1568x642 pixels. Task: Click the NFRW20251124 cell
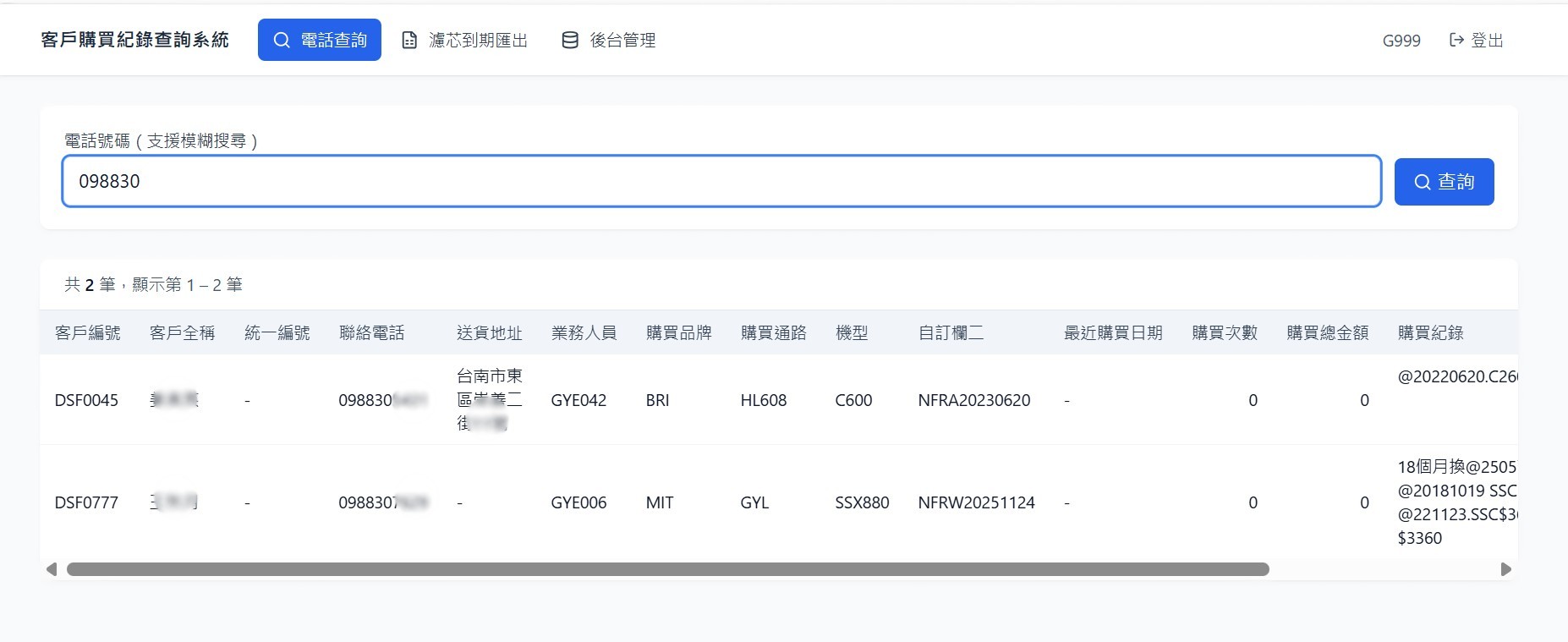977,502
